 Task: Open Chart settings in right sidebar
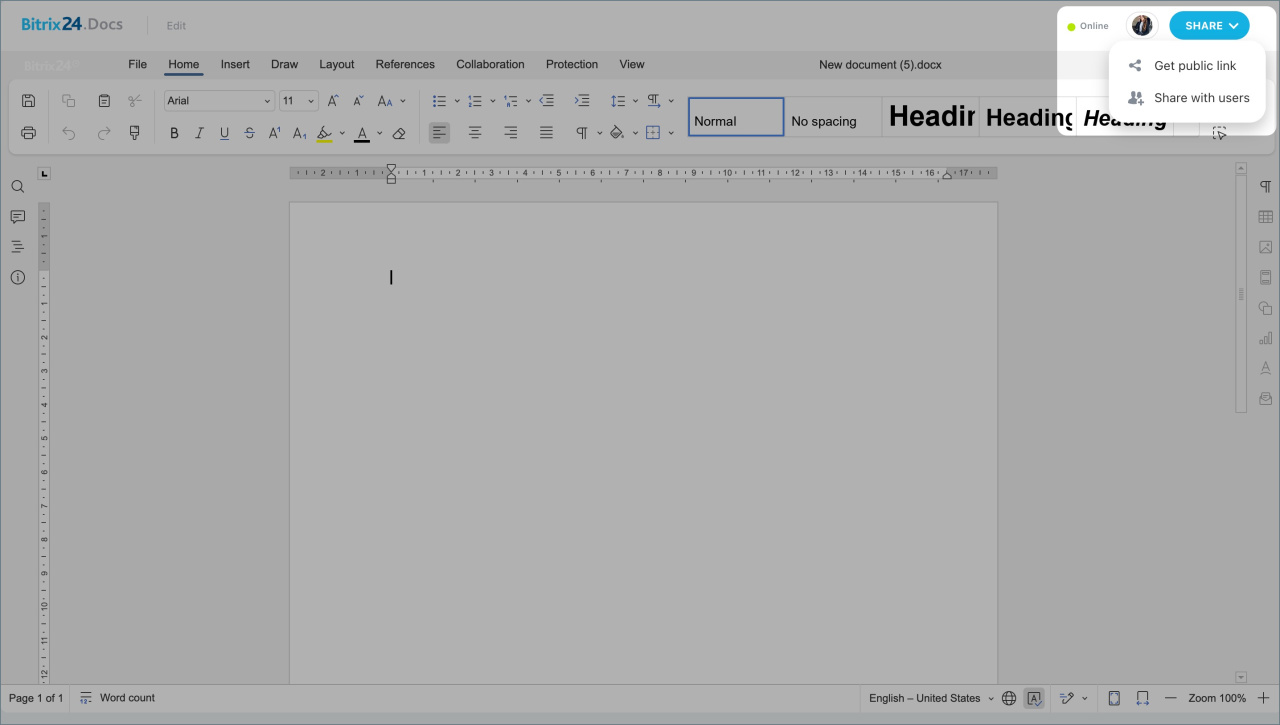click(x=1265, y=338)
